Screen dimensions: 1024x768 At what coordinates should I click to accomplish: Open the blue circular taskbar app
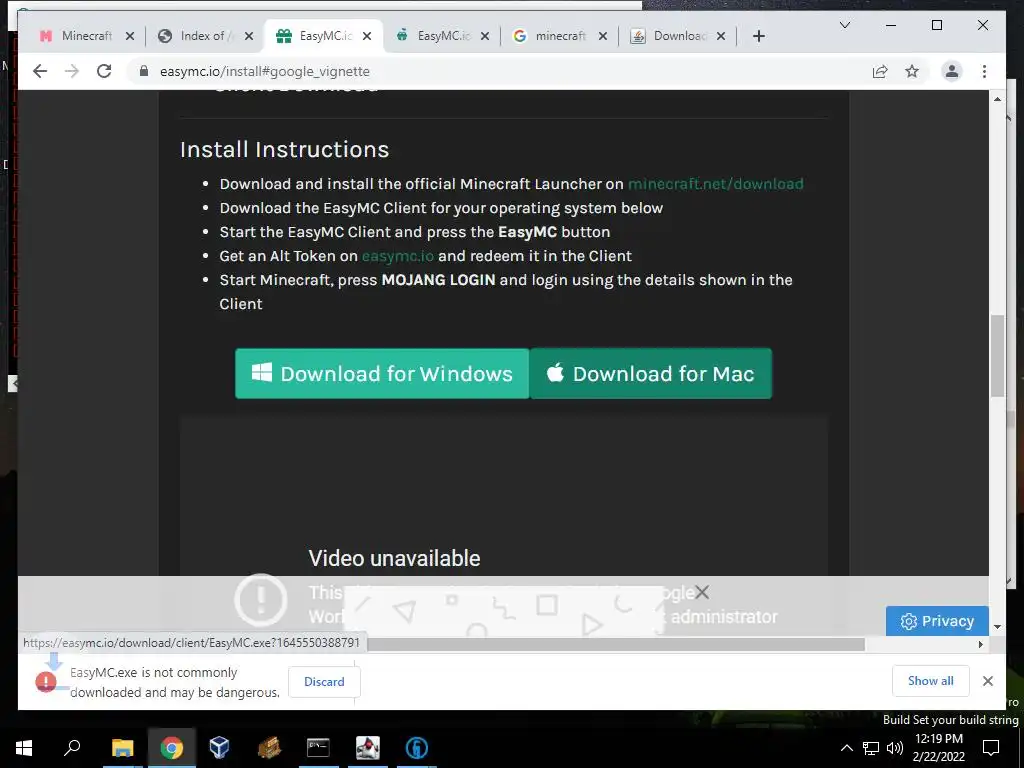click(417, 748)
